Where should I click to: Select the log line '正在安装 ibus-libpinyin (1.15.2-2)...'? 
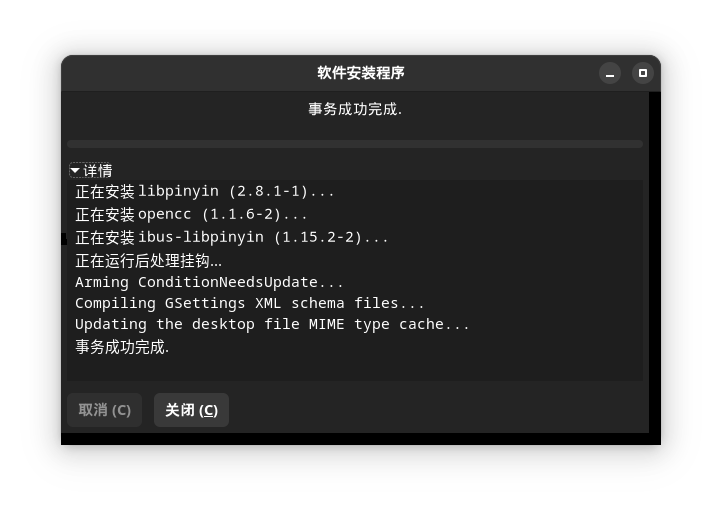click(x=232, y=237)
